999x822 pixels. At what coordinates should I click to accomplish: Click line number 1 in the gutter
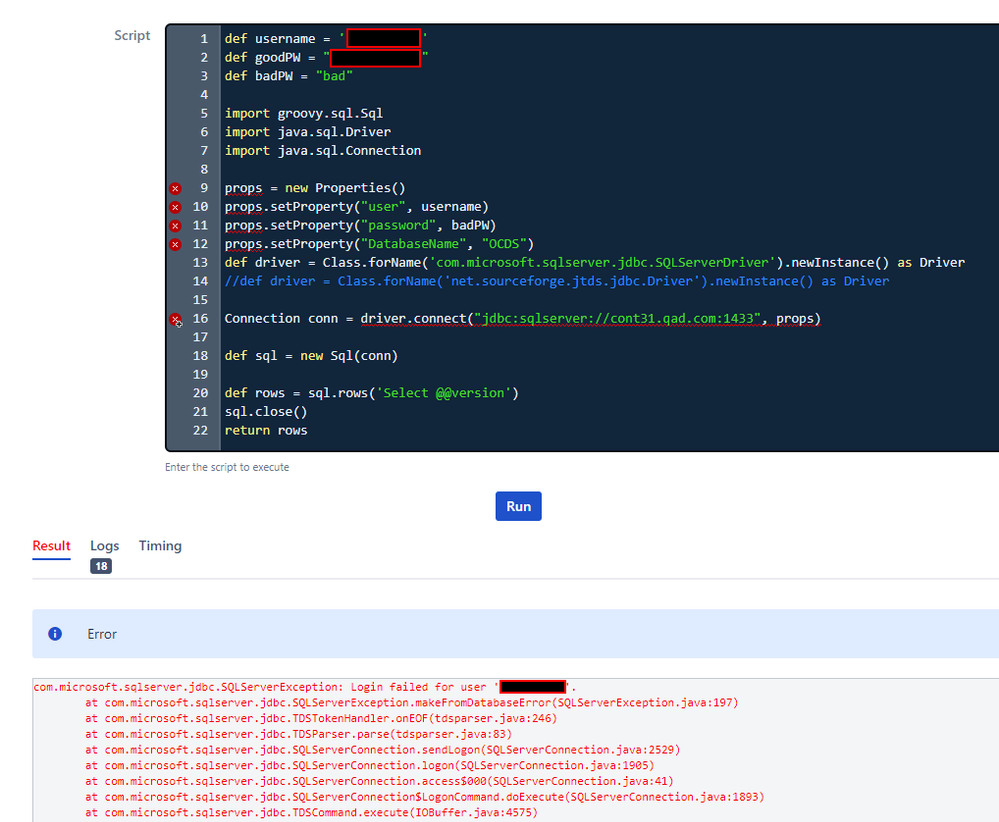click(x=204, y=39)
